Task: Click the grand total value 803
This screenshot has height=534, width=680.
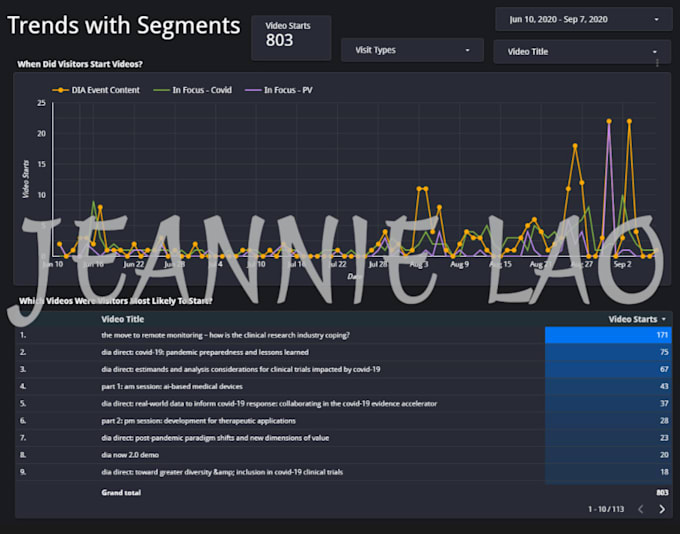Action: click(x=662, y=493)
